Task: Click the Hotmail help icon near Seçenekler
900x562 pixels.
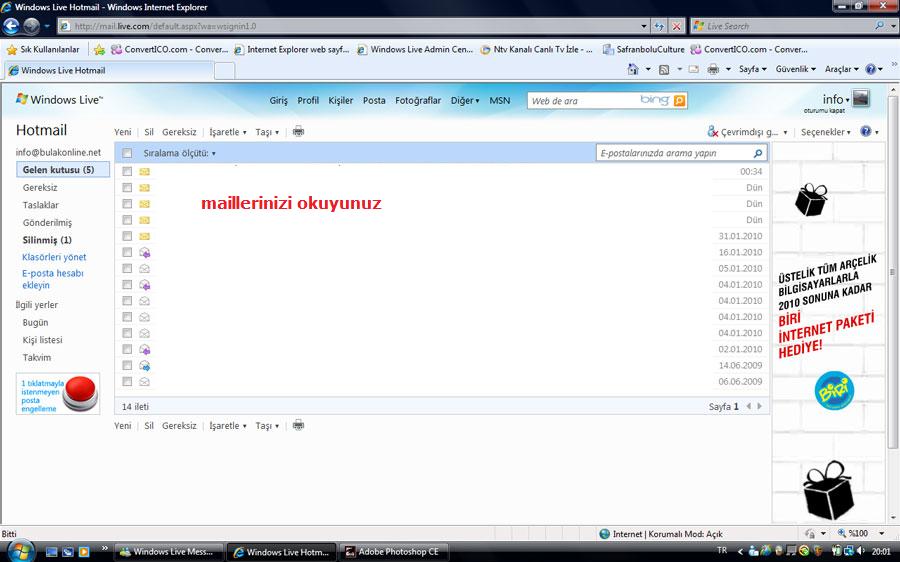Action: click(x=866, y=131)
